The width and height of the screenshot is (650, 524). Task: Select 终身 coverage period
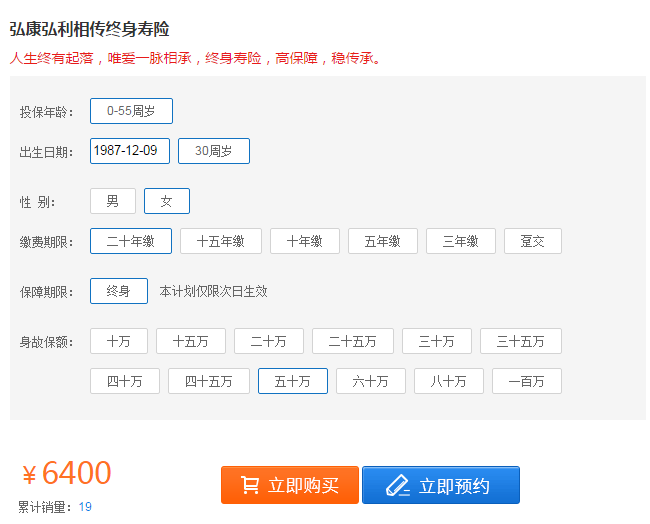(x=119, y=291)
